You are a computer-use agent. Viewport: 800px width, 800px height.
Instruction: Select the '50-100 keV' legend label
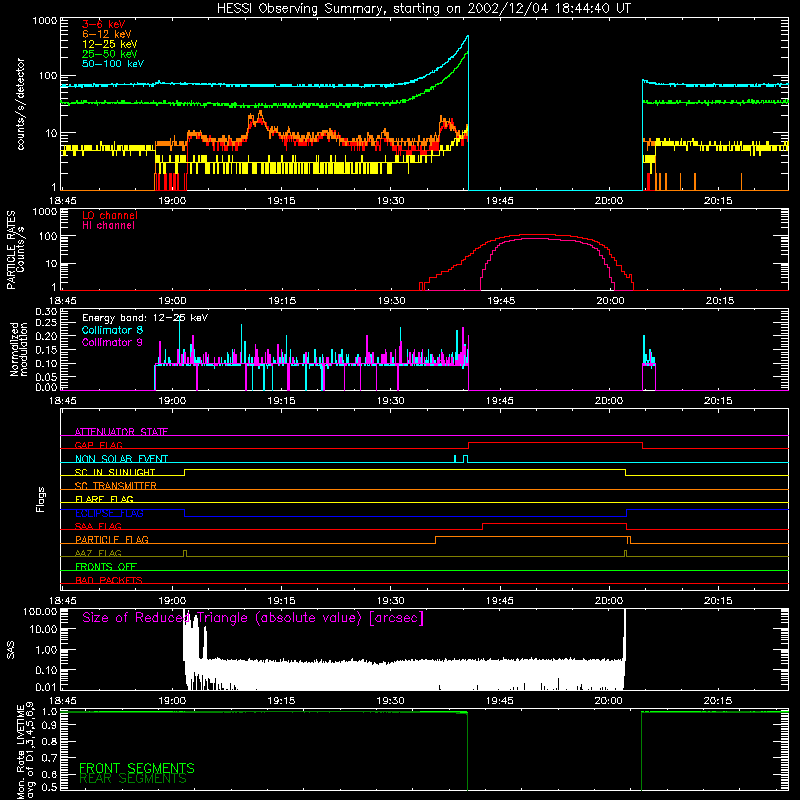[x=113, y=64]
